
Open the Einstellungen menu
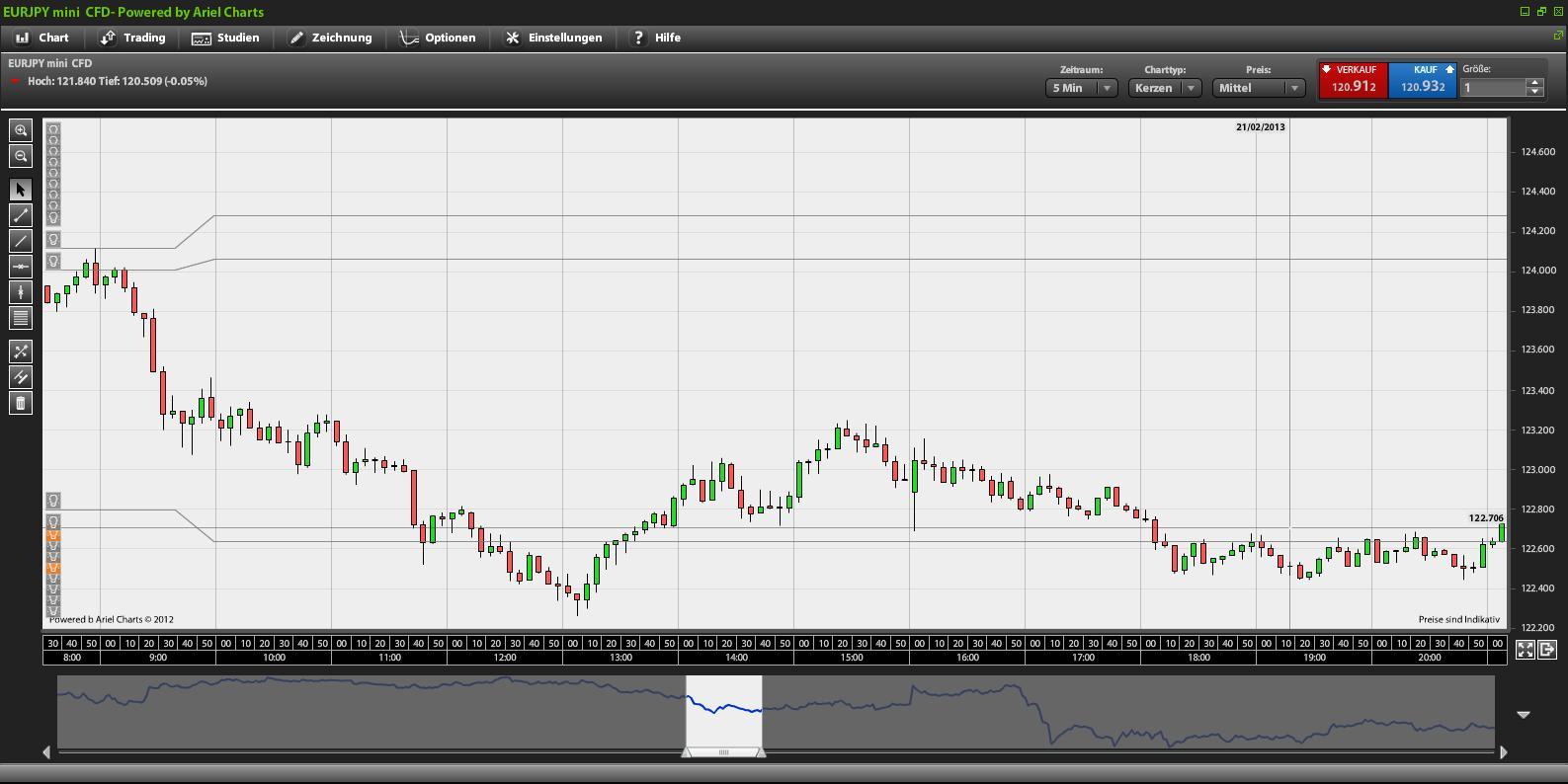[x=553, y=38]
